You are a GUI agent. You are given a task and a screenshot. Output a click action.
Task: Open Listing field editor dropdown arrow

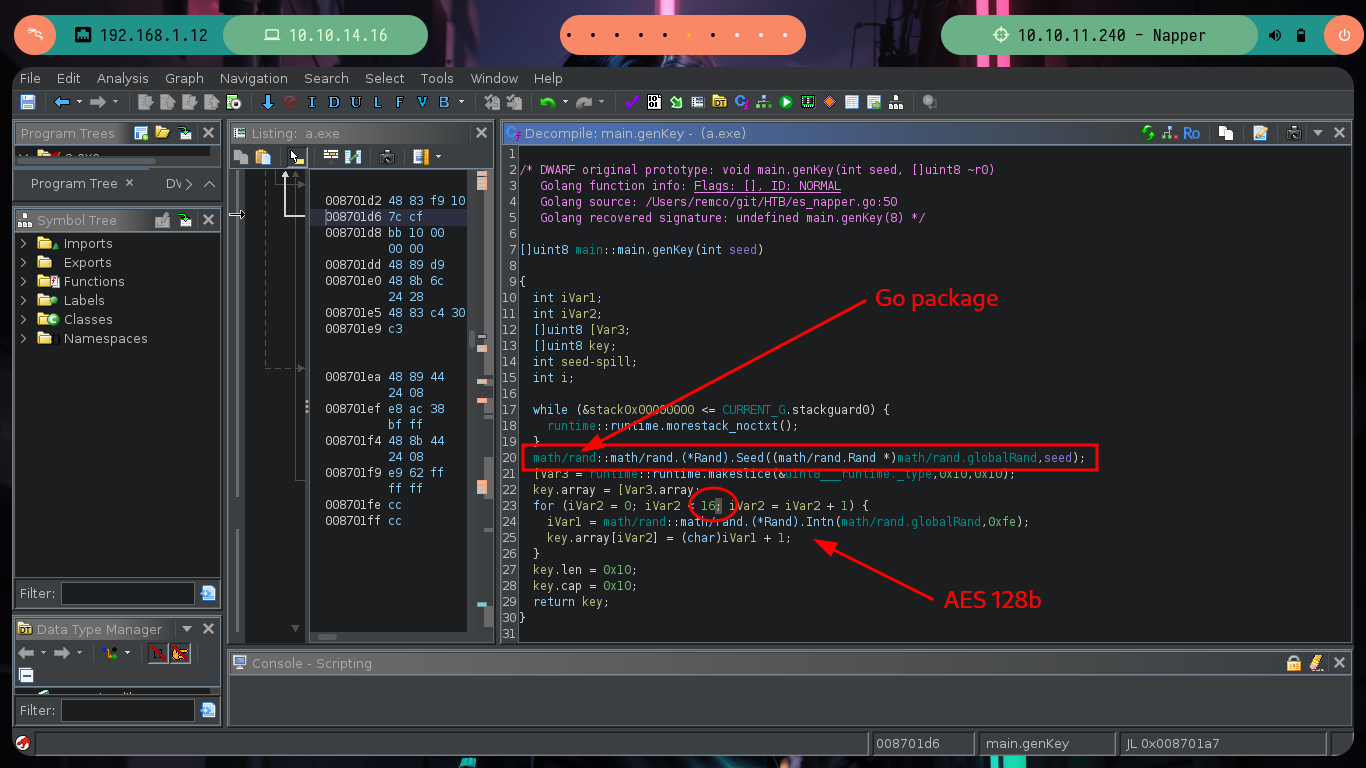pyautogui.click(x=438, y=157)
